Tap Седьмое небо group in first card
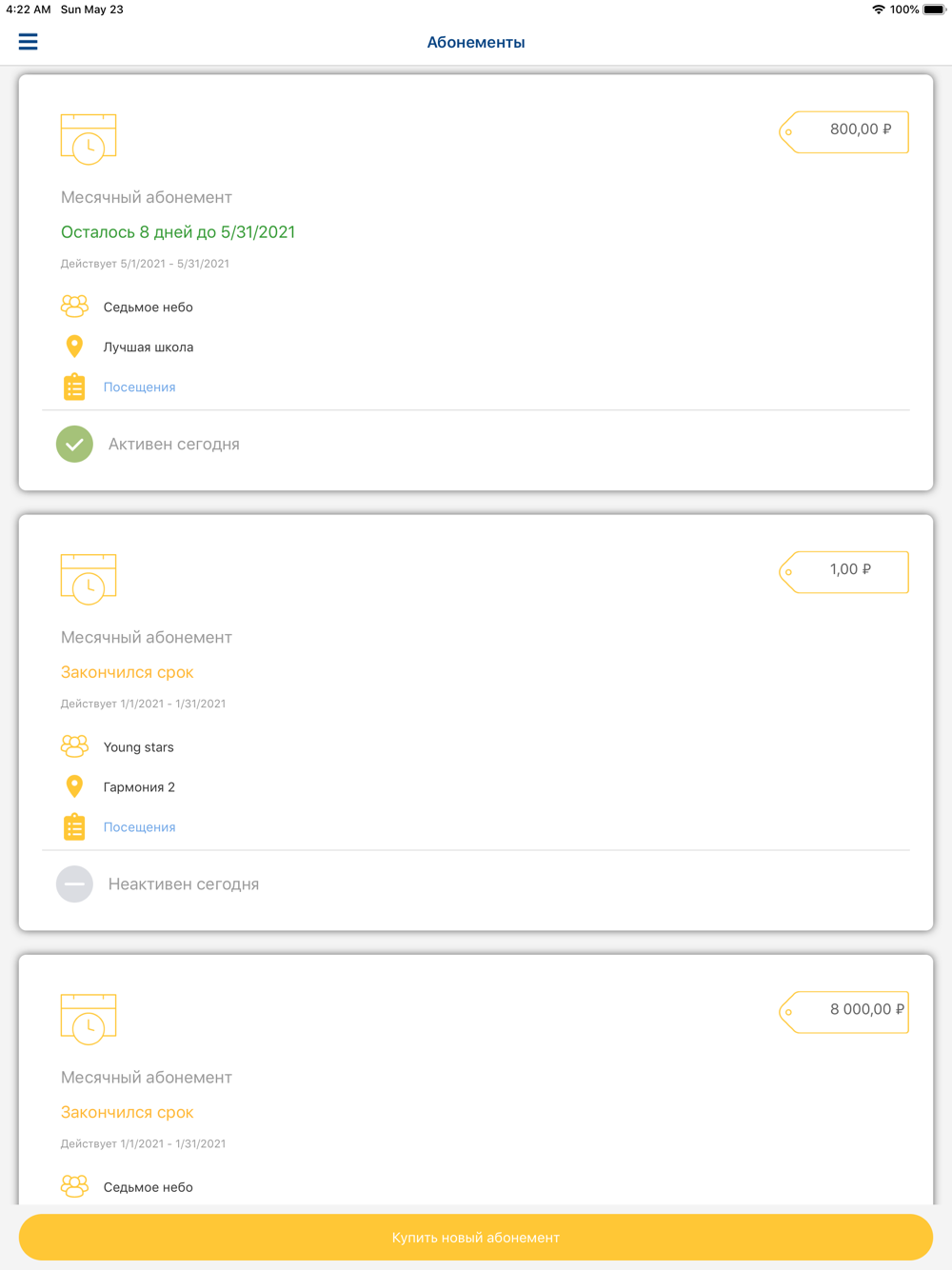Viewport: 952px width, 1270px height. pos(148,308)
